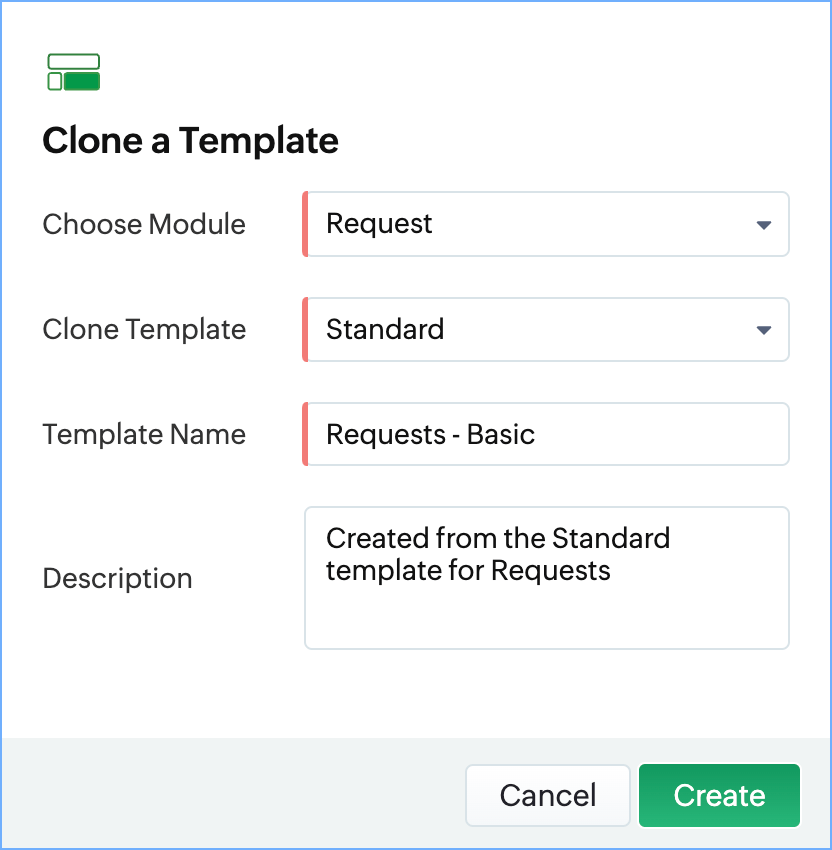Click the Created from the Standard text
Image resolution: width=832 pixels, height=850 pixels.
498,538
